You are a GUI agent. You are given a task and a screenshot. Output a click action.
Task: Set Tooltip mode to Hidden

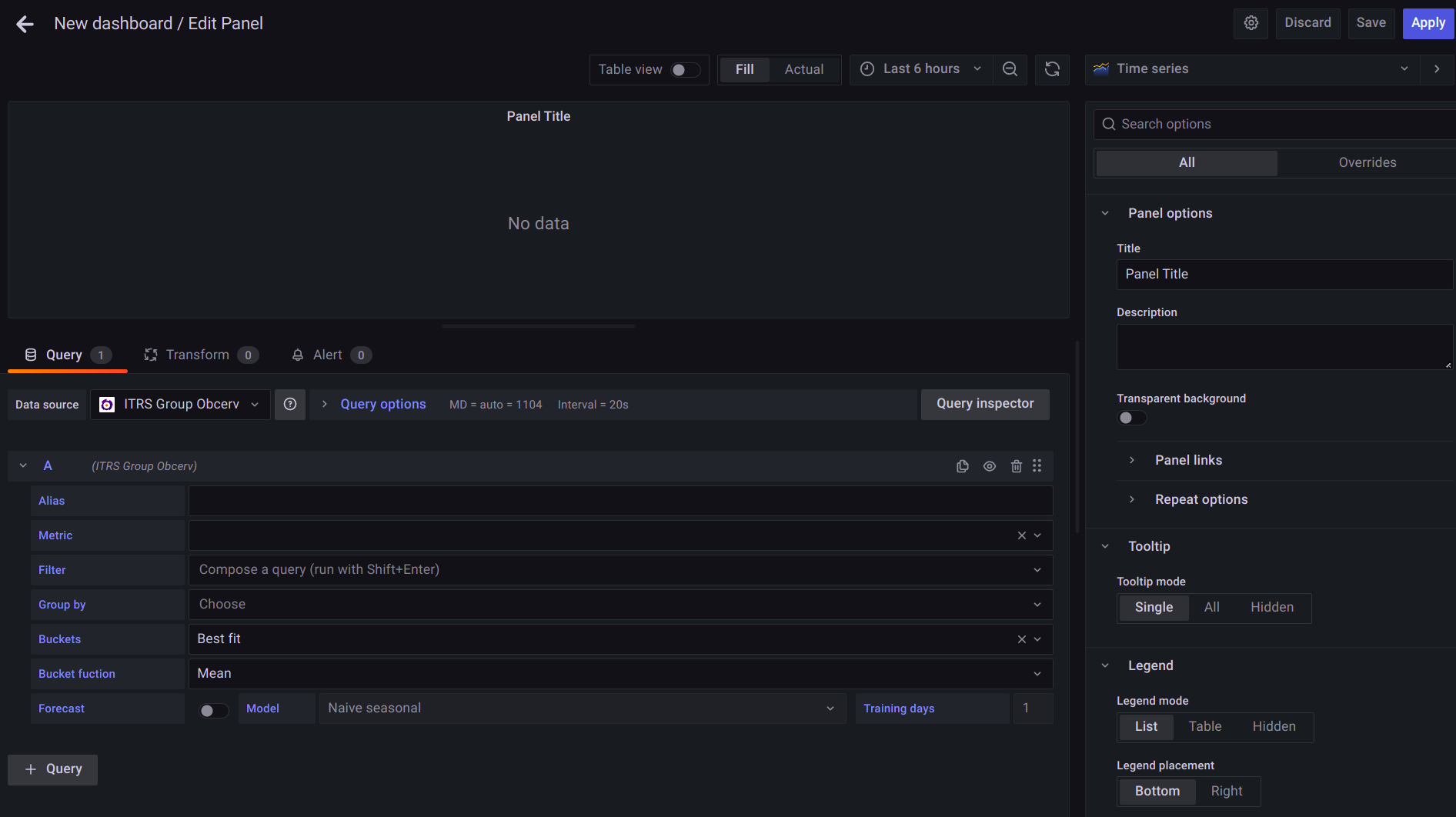click(x=1272, y=608)
